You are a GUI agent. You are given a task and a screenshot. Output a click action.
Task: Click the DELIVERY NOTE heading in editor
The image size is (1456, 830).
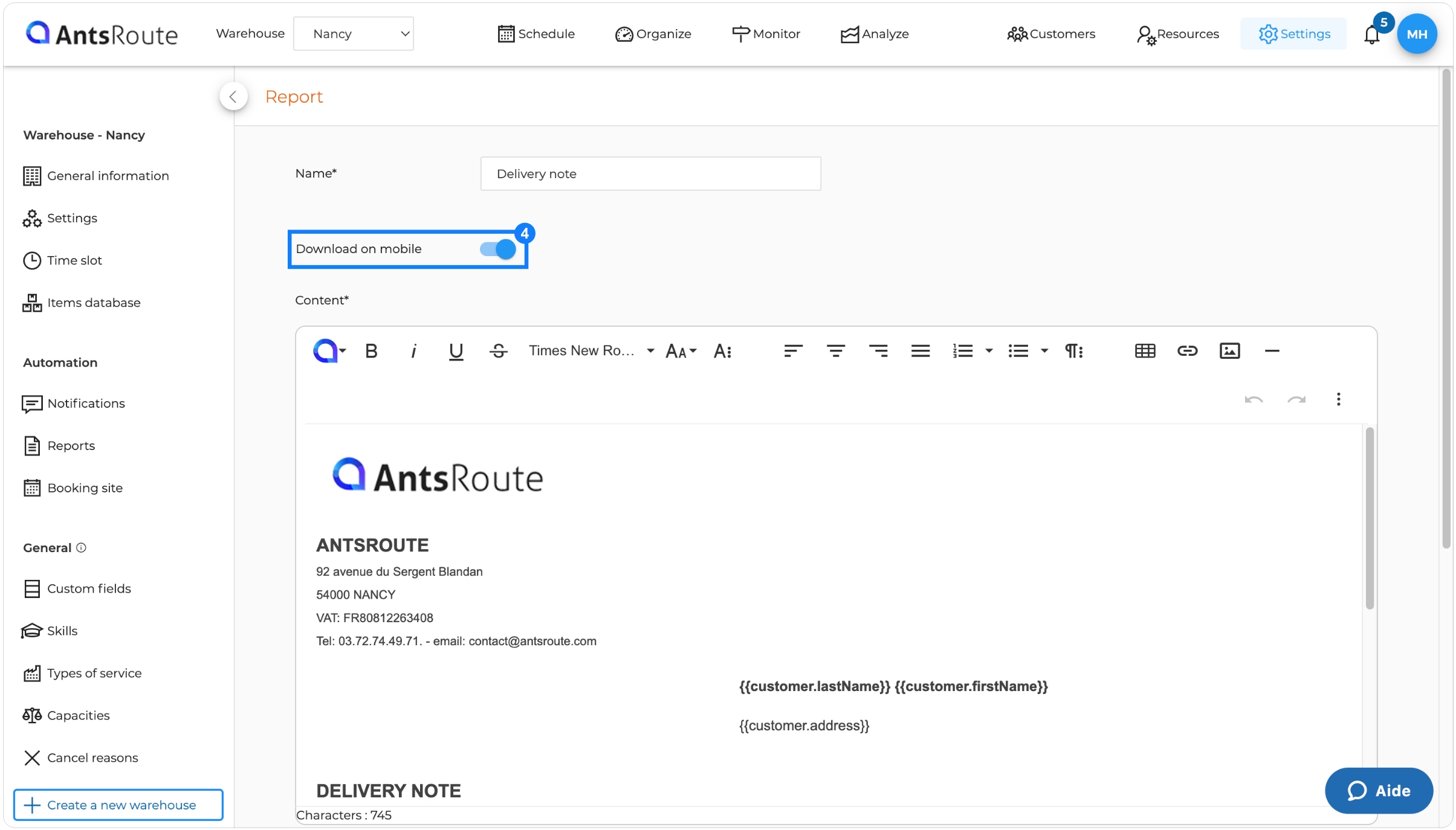pyautogui.click(x=389, y=790)
